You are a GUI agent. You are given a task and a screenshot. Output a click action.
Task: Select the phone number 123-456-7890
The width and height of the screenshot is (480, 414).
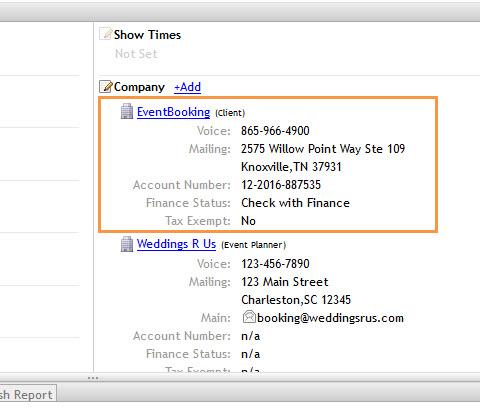(x=275, y=264)
